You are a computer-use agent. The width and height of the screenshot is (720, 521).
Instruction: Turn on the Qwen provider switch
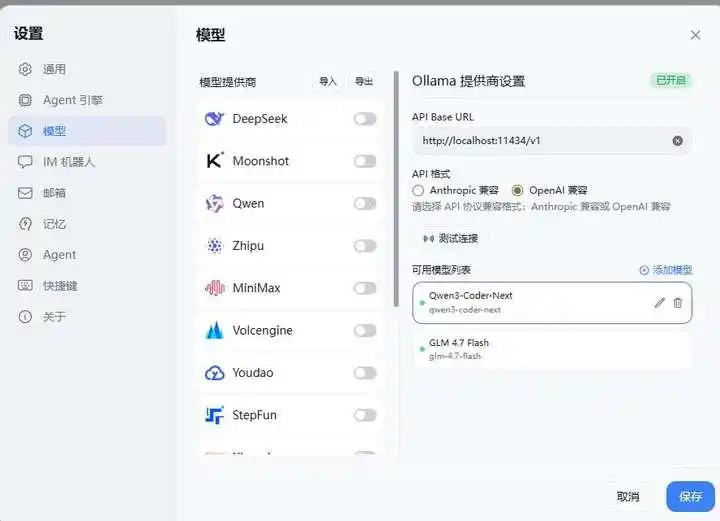tap(365, 203)
